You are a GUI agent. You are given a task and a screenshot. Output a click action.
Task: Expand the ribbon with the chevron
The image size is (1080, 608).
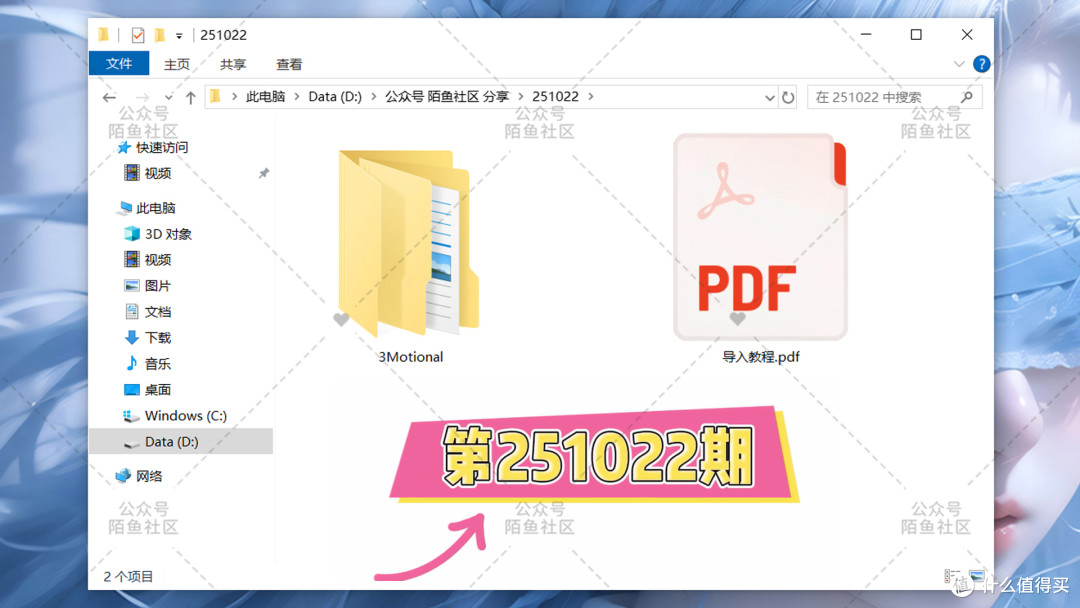(959, 64)
